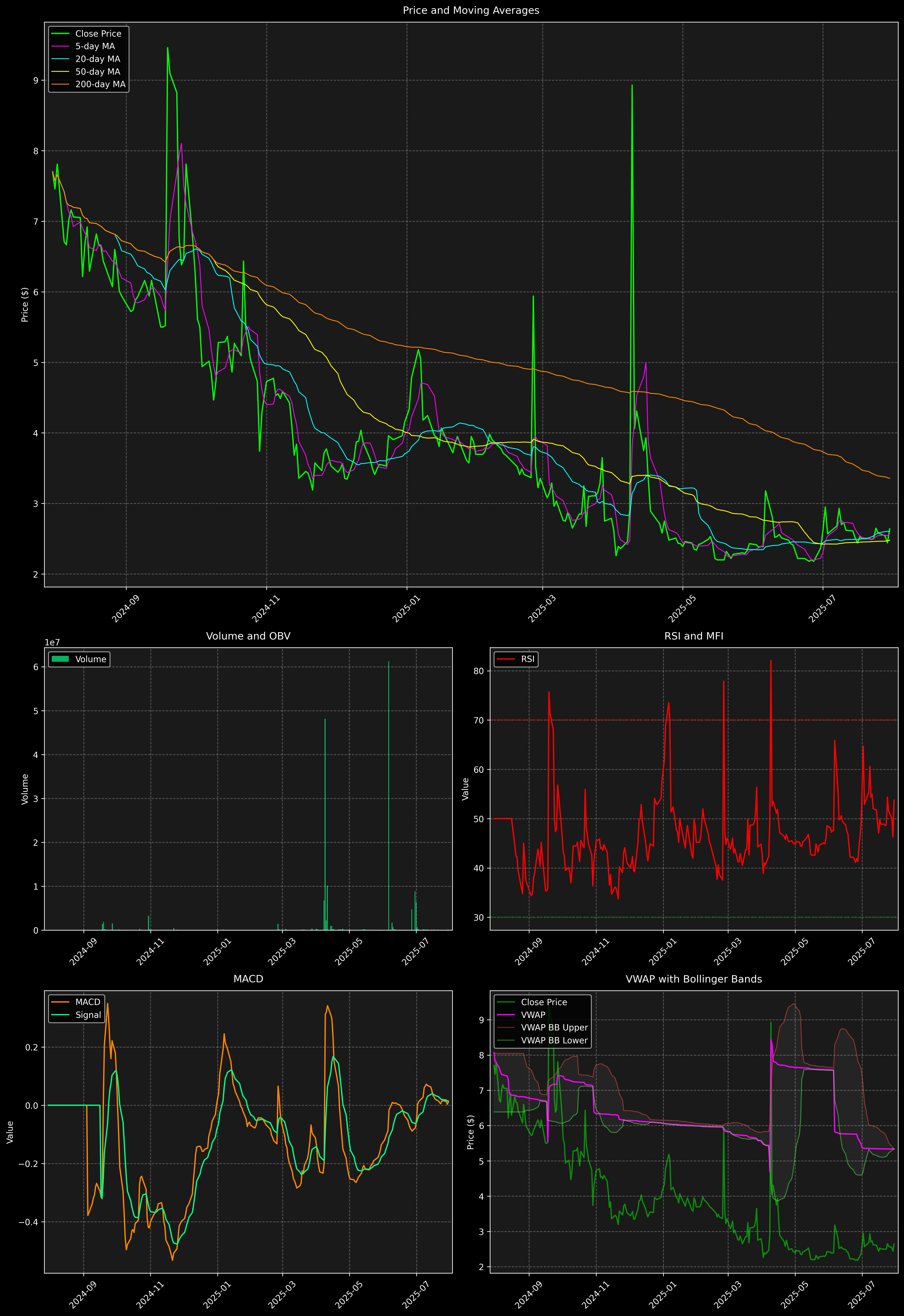Viewport: 904px width, 1316px height.
Task: Click the "Price ($)" axis label of top chart
Action: tap(25, 305)
